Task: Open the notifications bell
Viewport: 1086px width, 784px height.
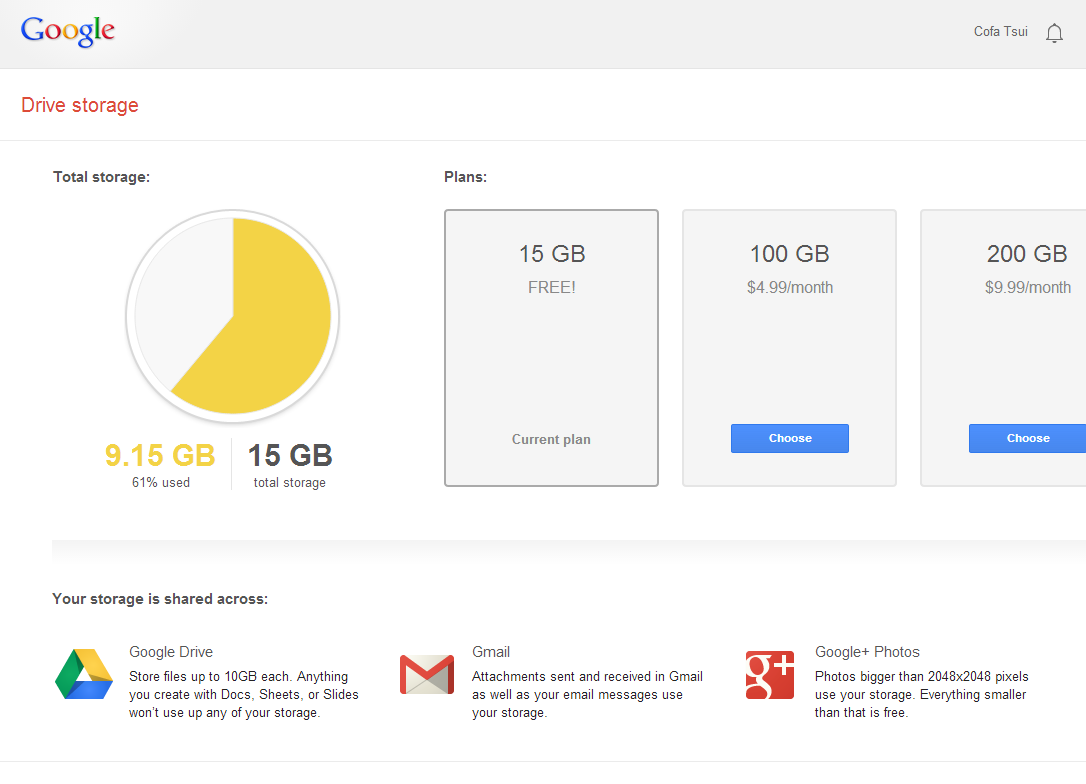Action: click(x=1054, y=33)
